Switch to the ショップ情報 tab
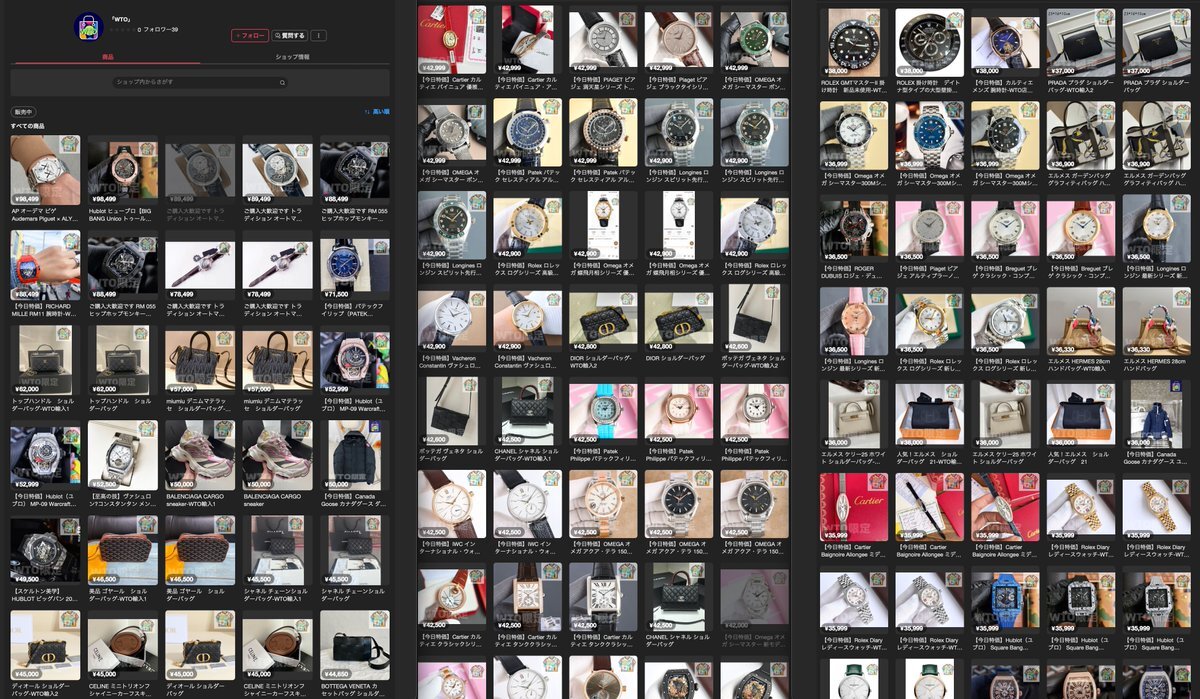This screenshot has width=1200, height=699. 293,57
